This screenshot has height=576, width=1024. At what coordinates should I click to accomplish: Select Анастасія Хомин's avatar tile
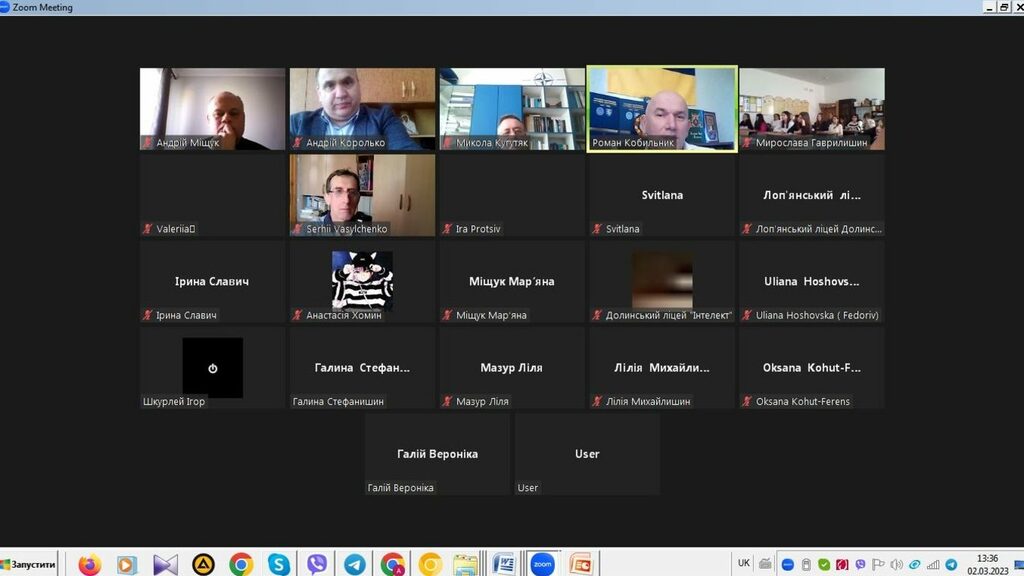click(362, 280)
